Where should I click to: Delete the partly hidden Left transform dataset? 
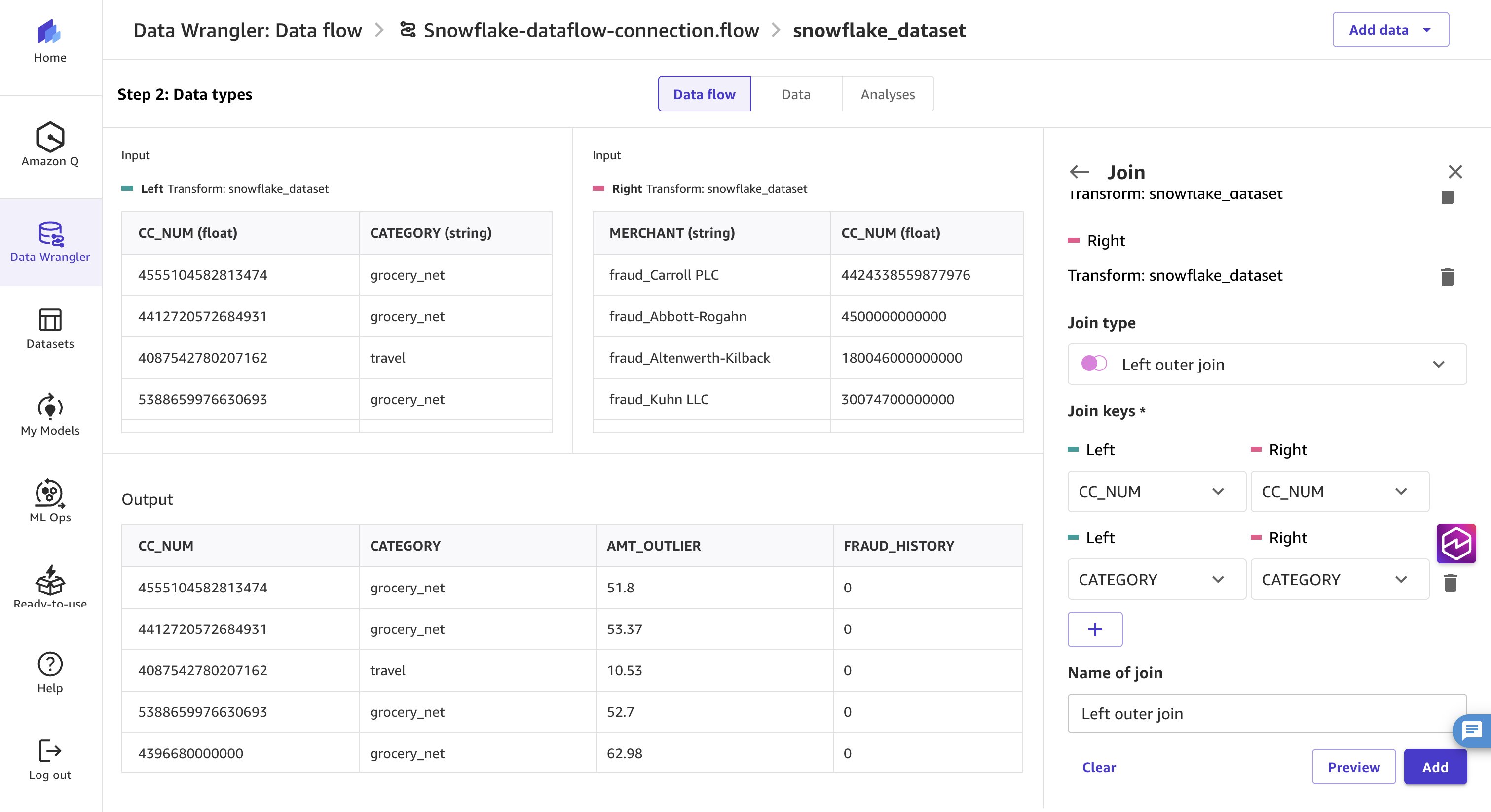1447,197
